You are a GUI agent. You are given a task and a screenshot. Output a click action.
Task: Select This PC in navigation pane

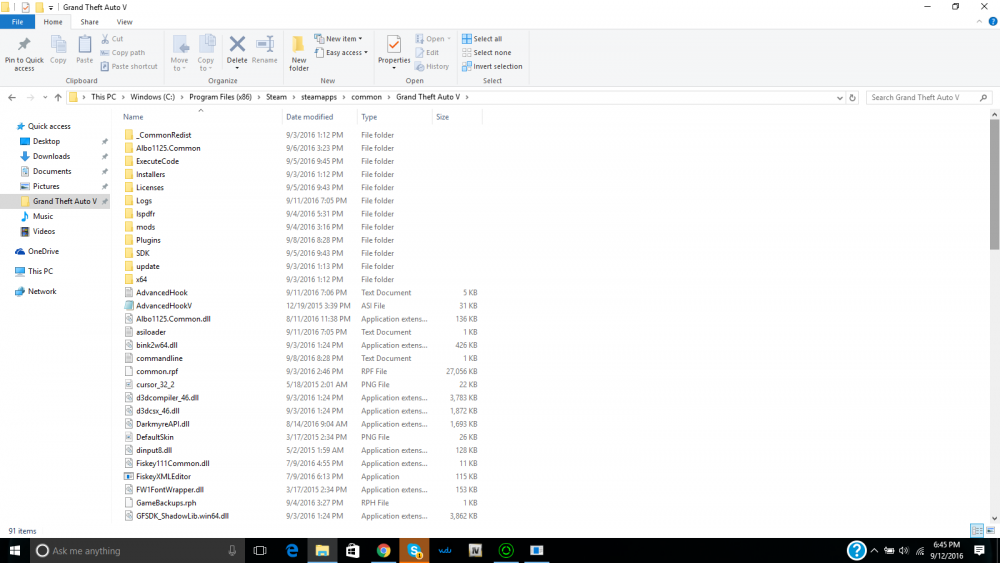40,271
